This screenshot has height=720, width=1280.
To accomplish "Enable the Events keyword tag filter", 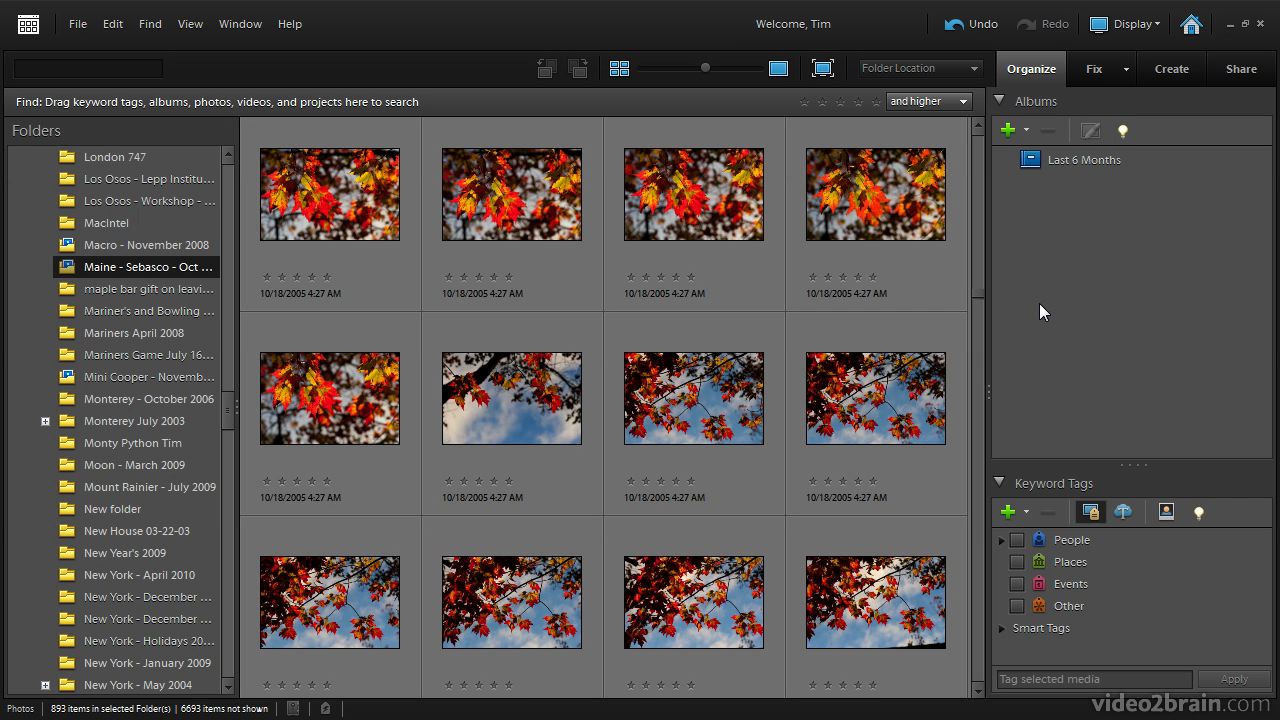I will coord(1017,583).
